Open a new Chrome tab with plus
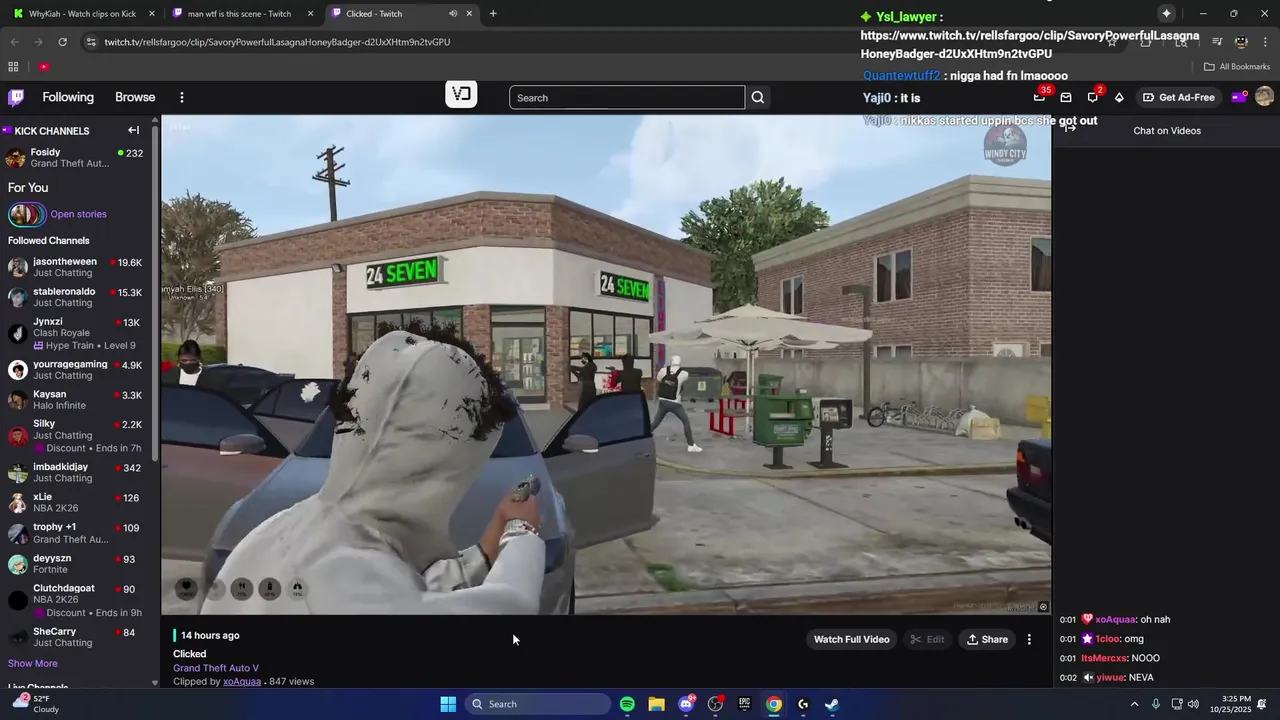The image size is (1280, 720). [493, 13]
